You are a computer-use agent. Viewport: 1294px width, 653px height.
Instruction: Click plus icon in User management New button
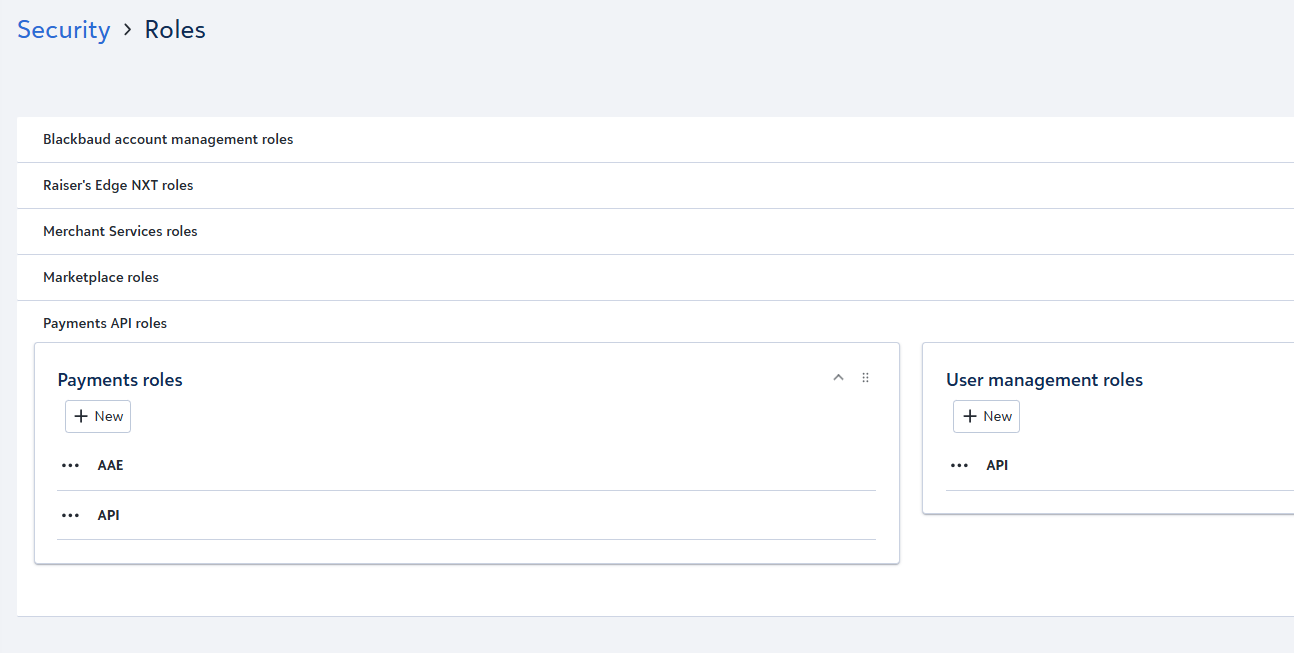[x=970, y=417]
